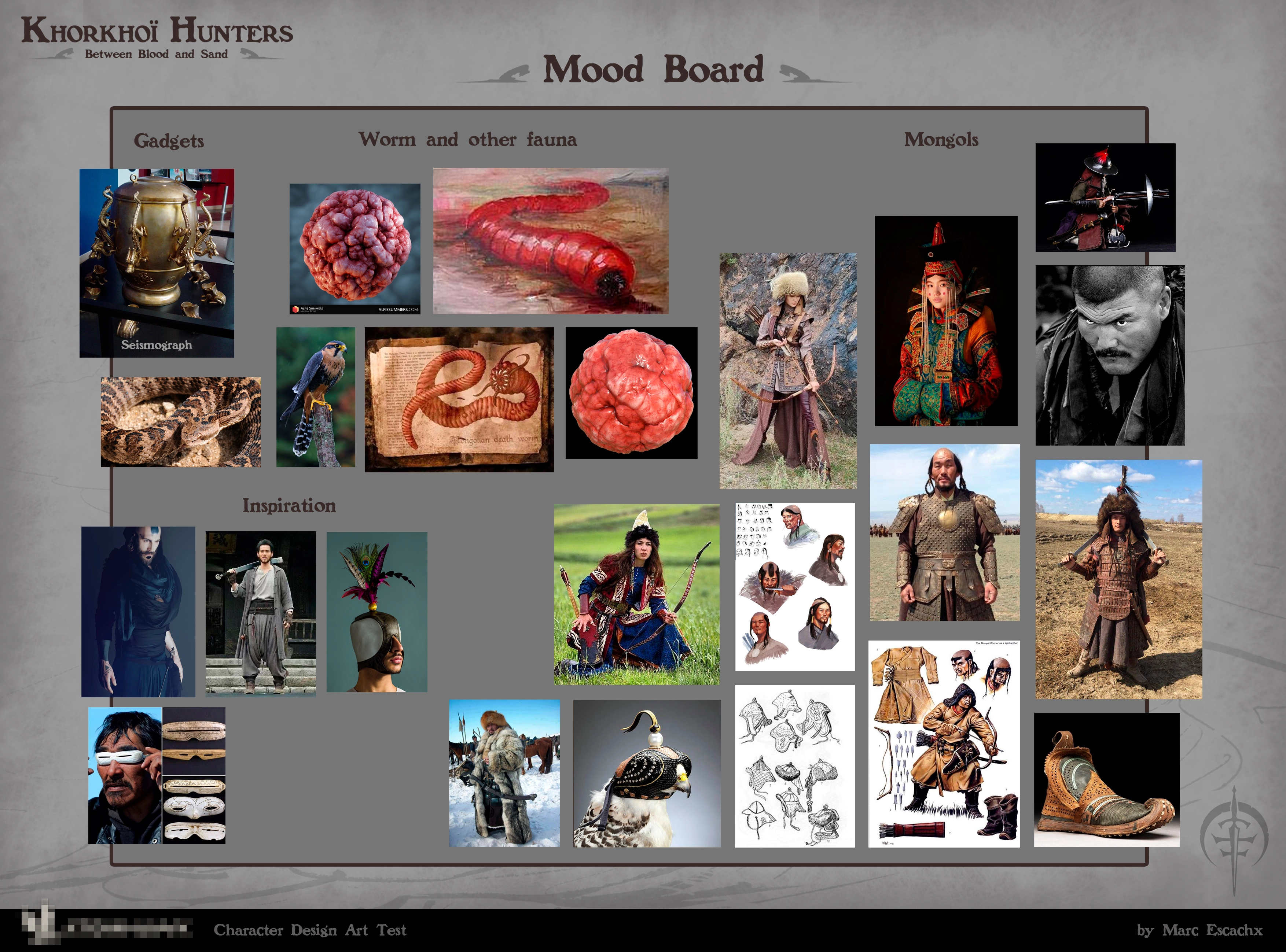The width and height of the screenshot is (1286, 952).
Task: Click the Inuit snow goggles photo
Action: [156, 776]
